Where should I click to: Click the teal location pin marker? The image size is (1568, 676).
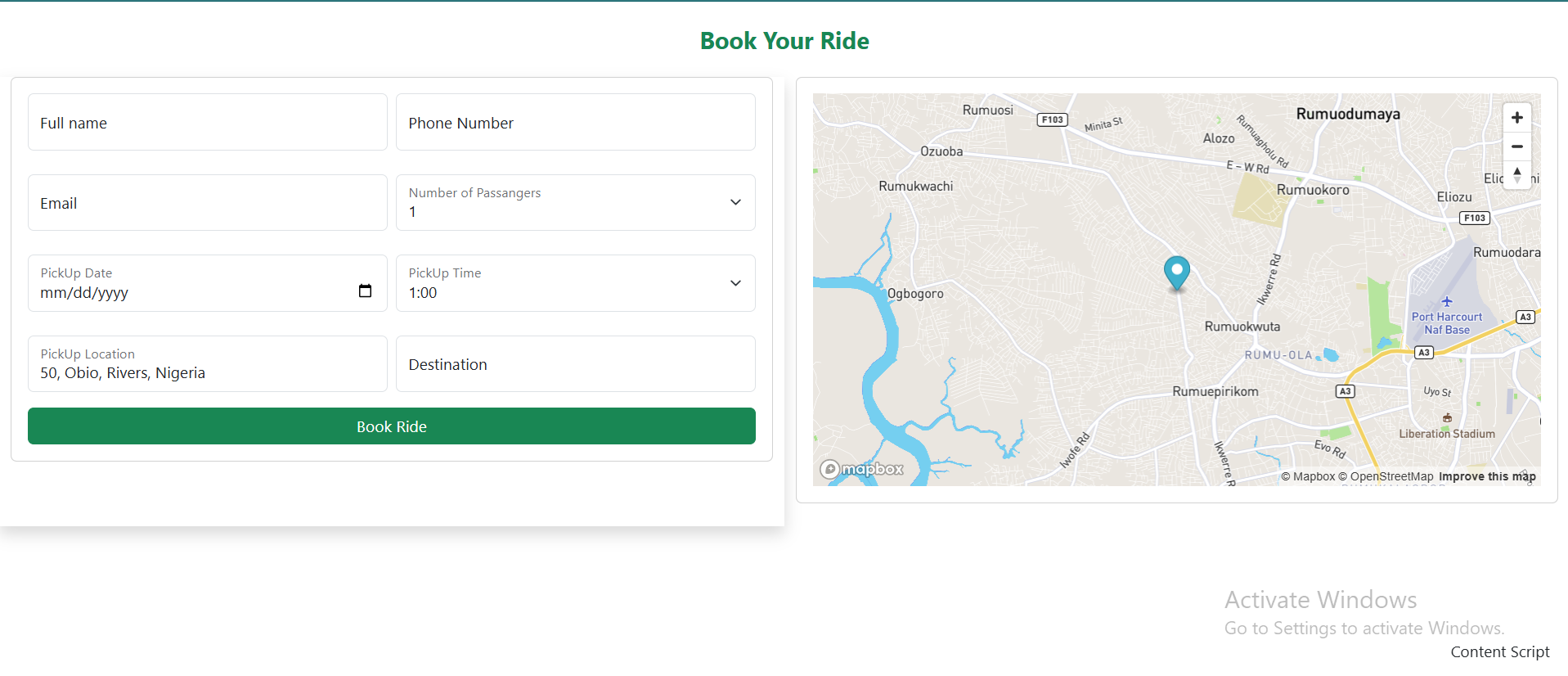1176,271
